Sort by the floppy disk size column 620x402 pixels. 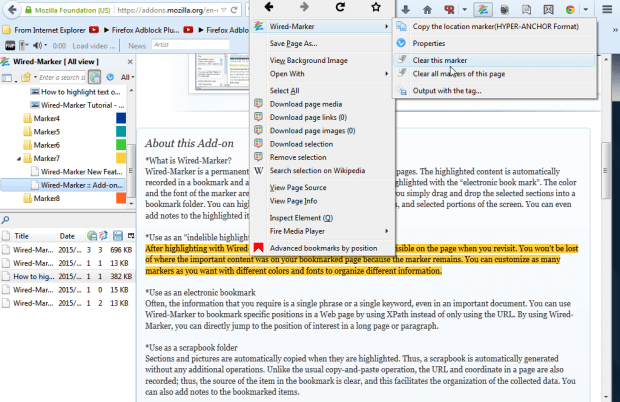point(117,236)
